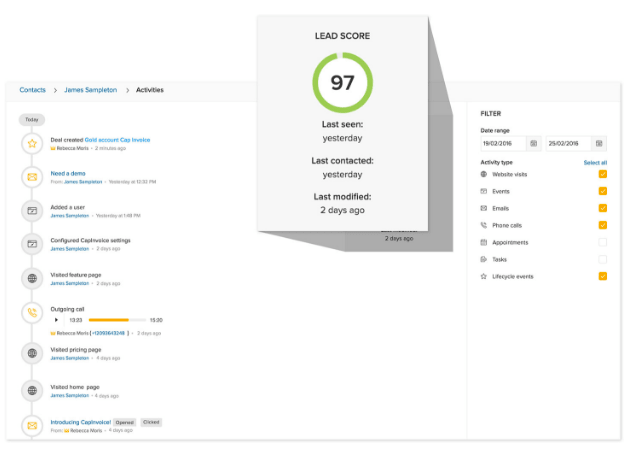Click the envelope icon beside Need a demo
The width and height of the screenshot is (628, 456).
click(32, 177)
